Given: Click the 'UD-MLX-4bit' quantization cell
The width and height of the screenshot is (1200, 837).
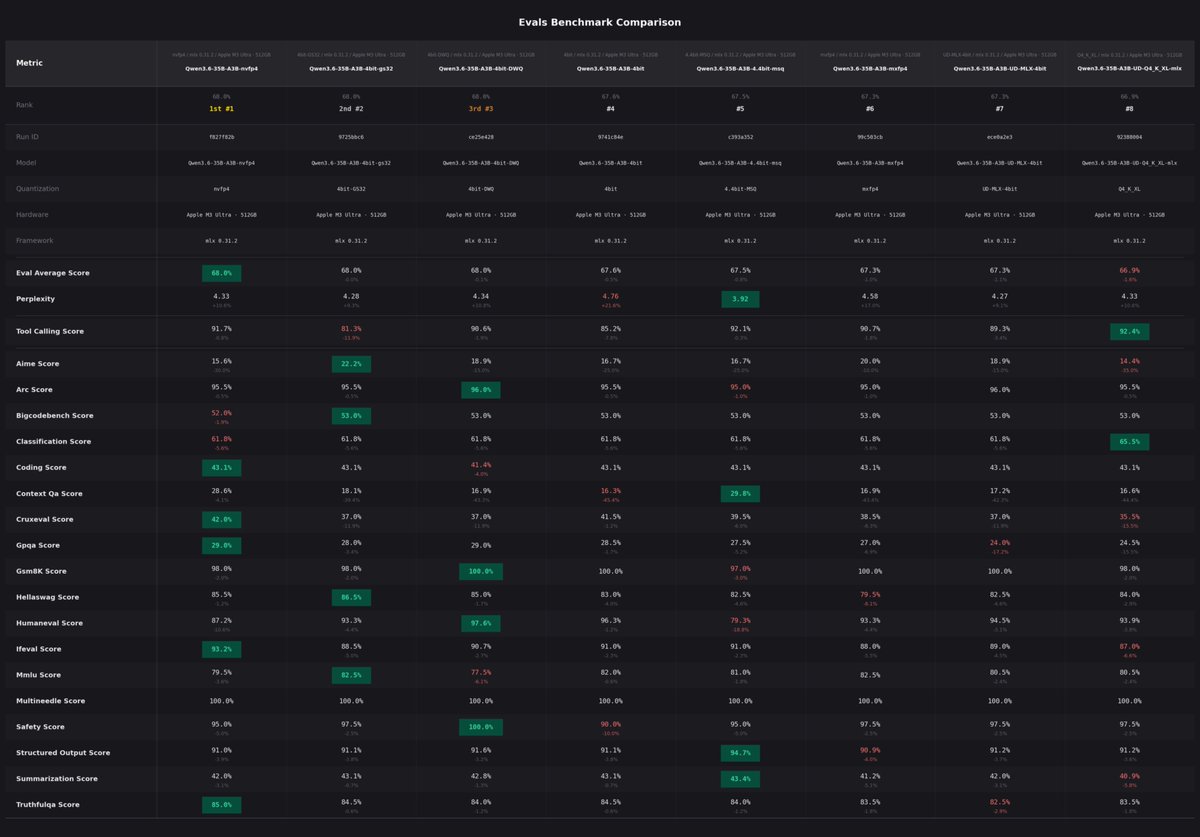Looking at the screenshot, I should coord(1000,189).
